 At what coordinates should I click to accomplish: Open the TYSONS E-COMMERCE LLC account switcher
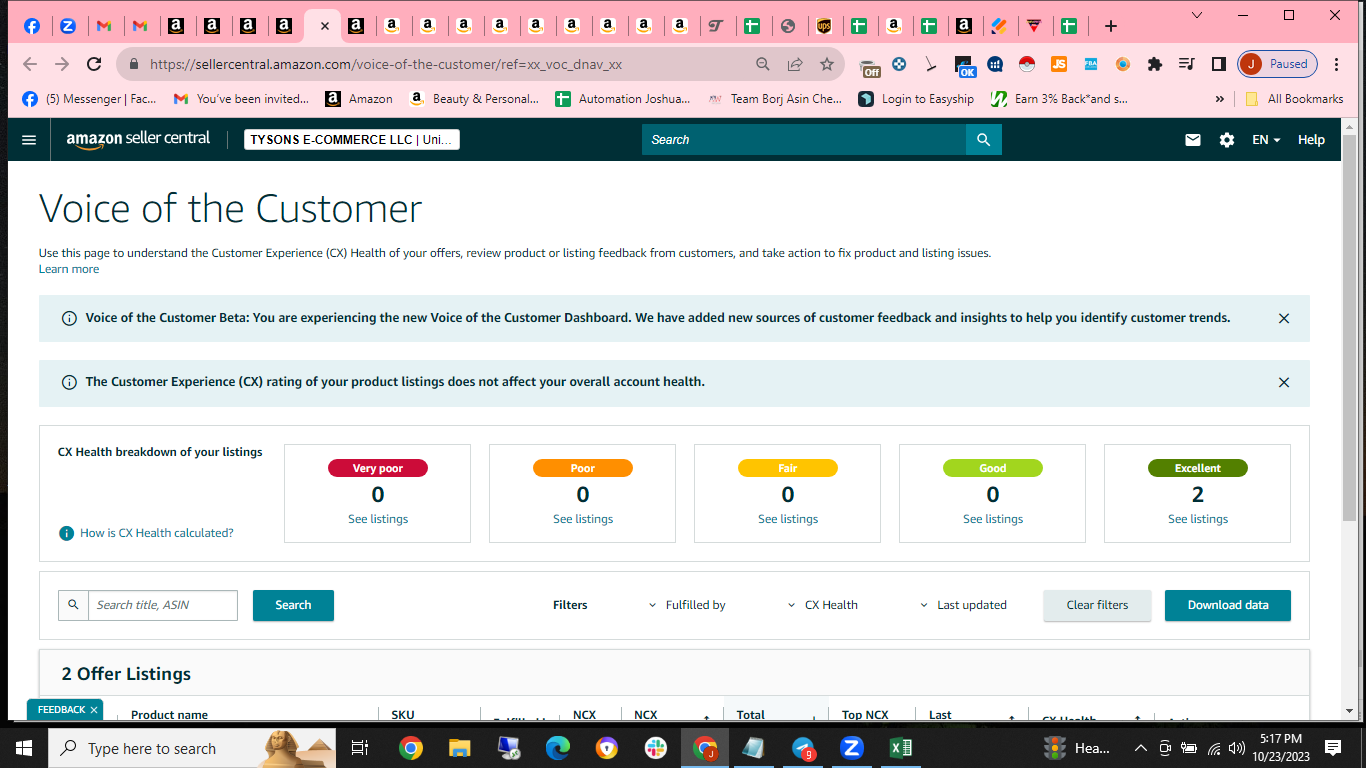[352, 140]
